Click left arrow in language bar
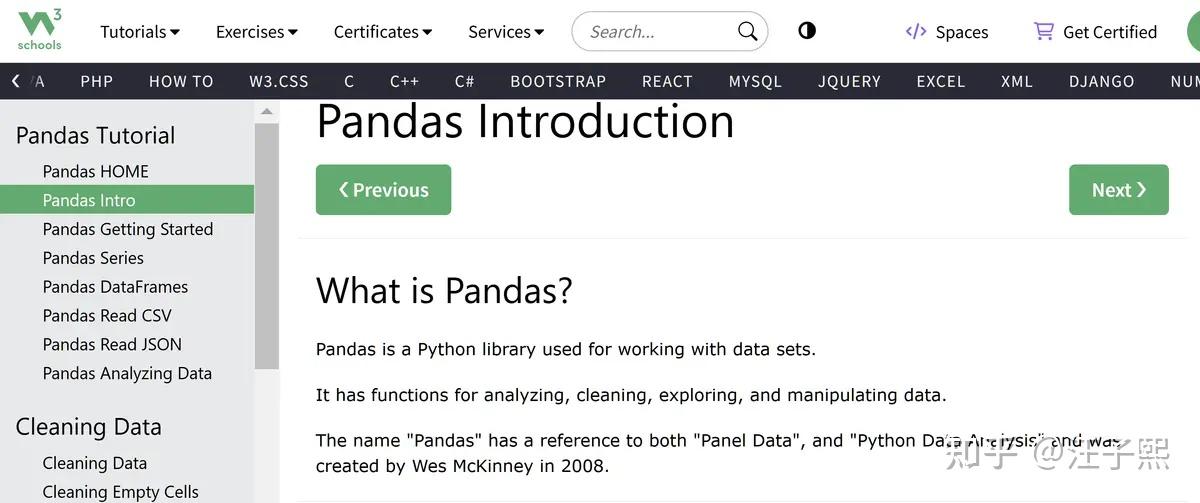The image size is (1200, 503). tap(15, 81)
